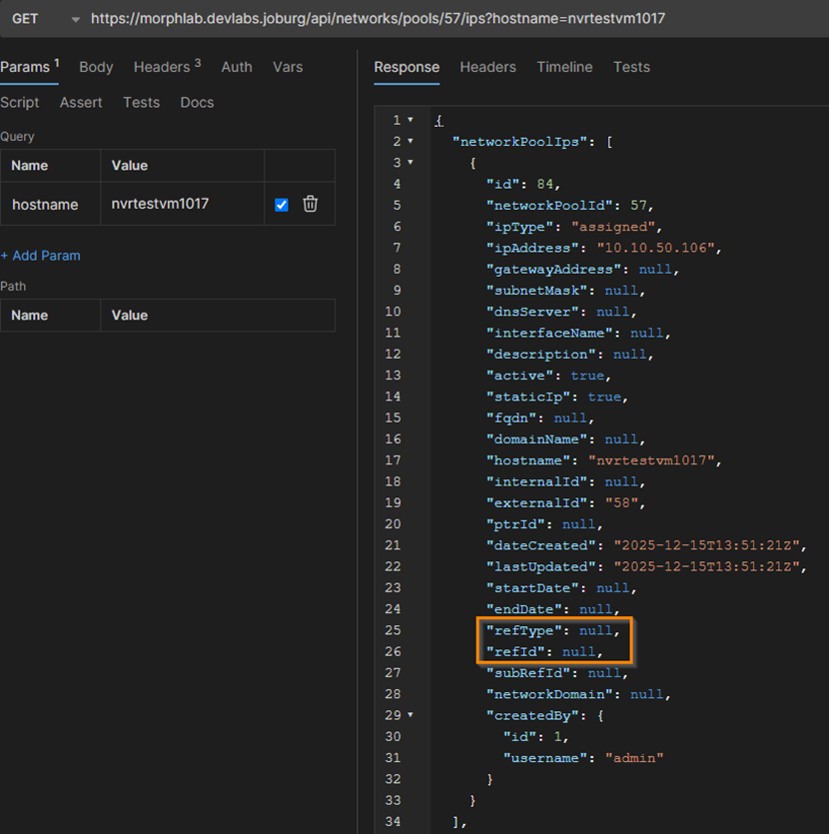
Task: Click Add Param link
Action: point(40,255)
